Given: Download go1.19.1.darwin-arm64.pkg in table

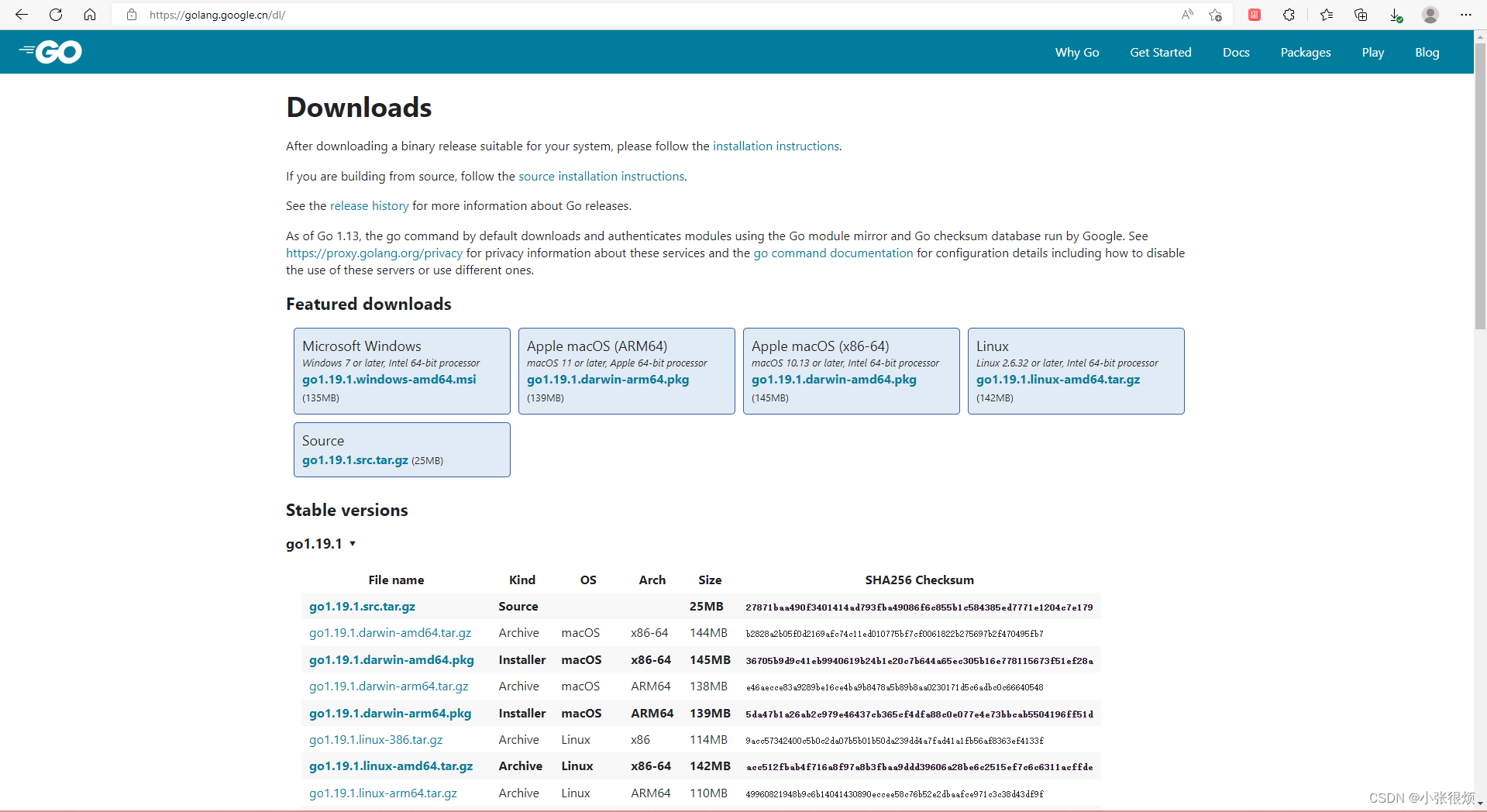Looking at the screenshot, I should (390, 714).
